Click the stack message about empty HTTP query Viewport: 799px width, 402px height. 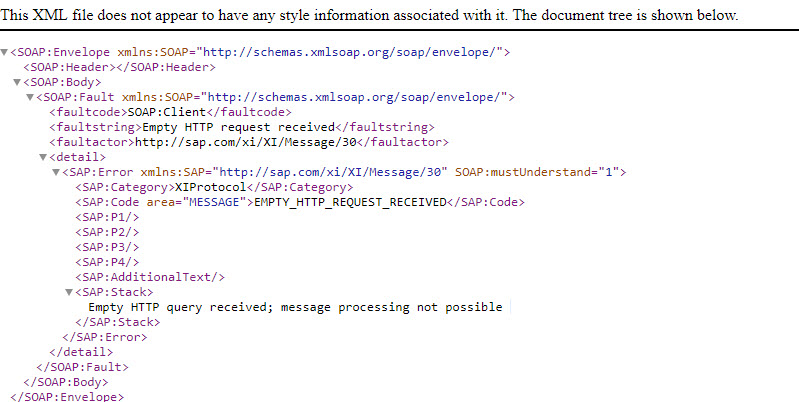296,307
